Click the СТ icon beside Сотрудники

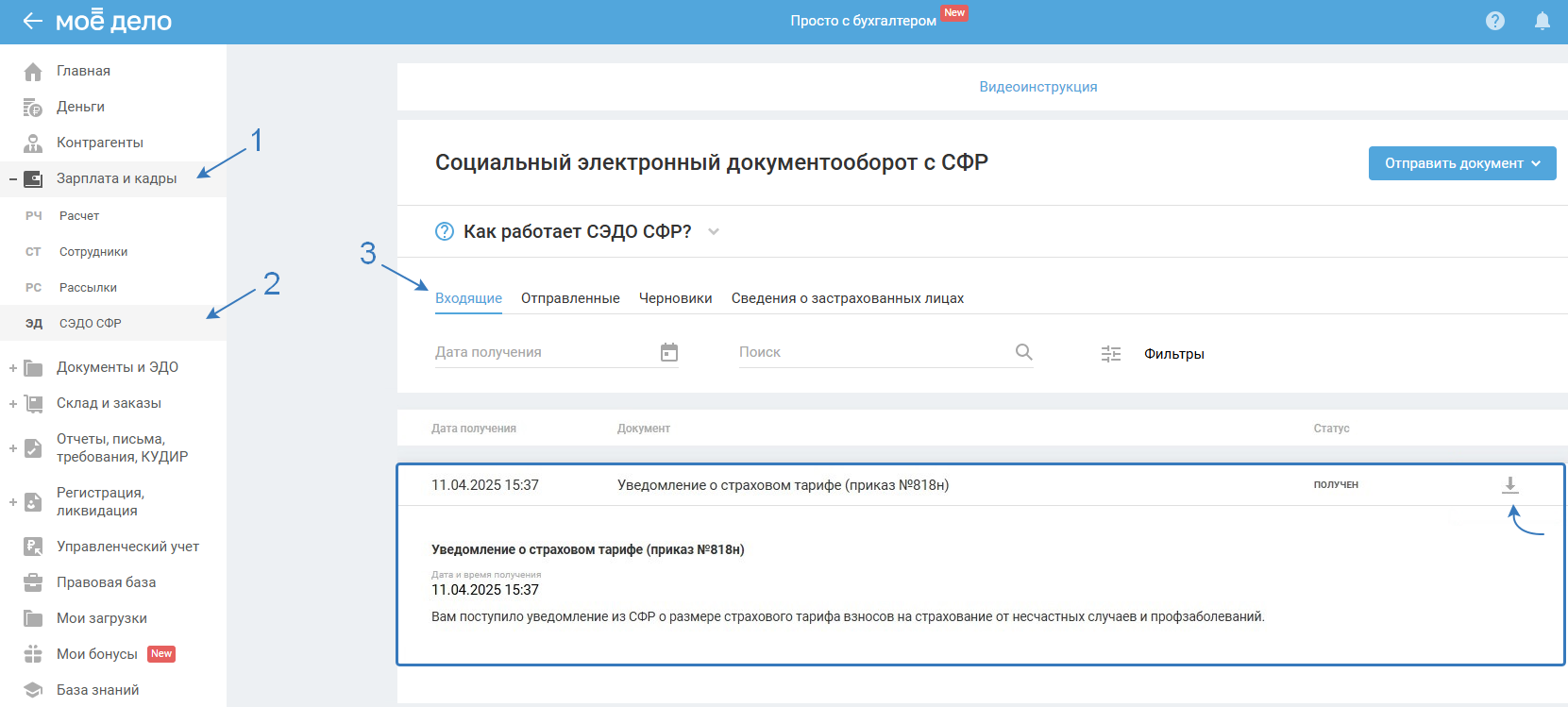34,252
